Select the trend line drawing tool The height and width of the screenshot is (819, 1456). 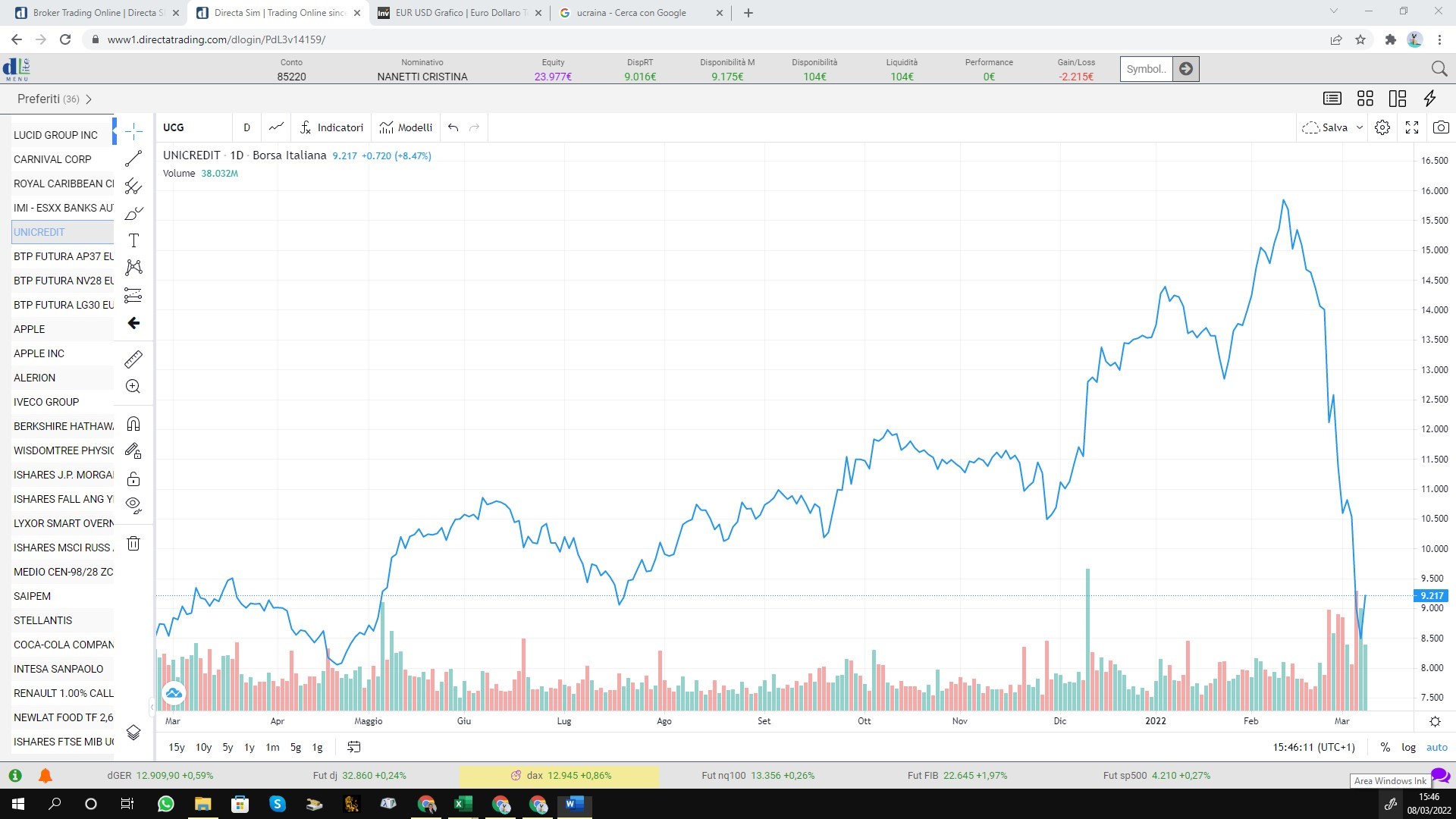point(133,158)
